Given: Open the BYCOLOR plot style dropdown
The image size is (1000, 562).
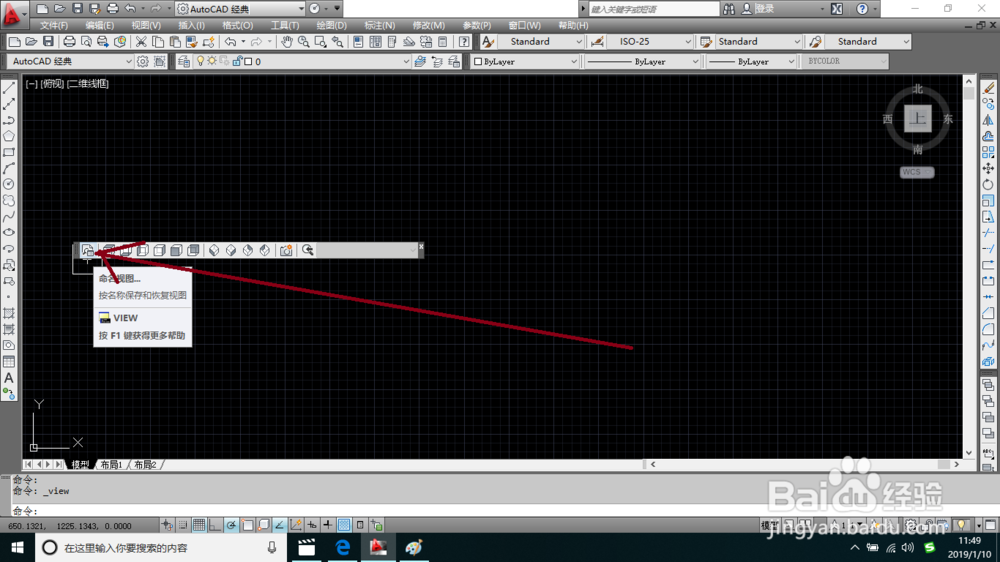Looking at the screenshot, I should click(x=844, y=61).
